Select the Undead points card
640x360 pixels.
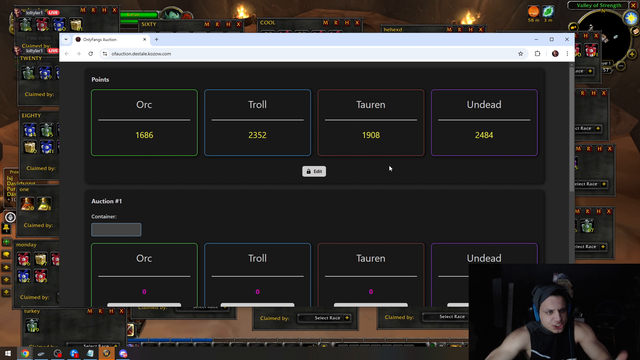(484, 122)
